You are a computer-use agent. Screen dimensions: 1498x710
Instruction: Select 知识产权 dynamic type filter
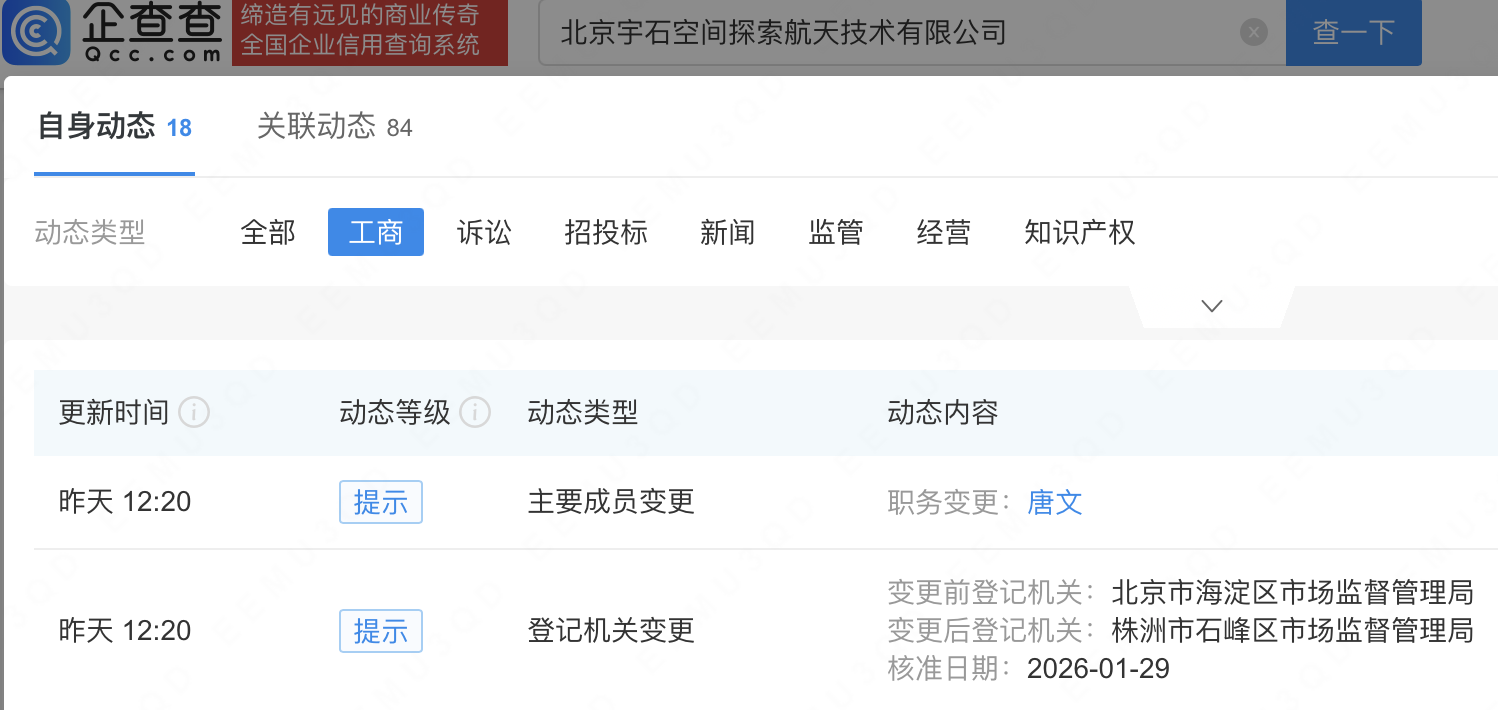1080,233
